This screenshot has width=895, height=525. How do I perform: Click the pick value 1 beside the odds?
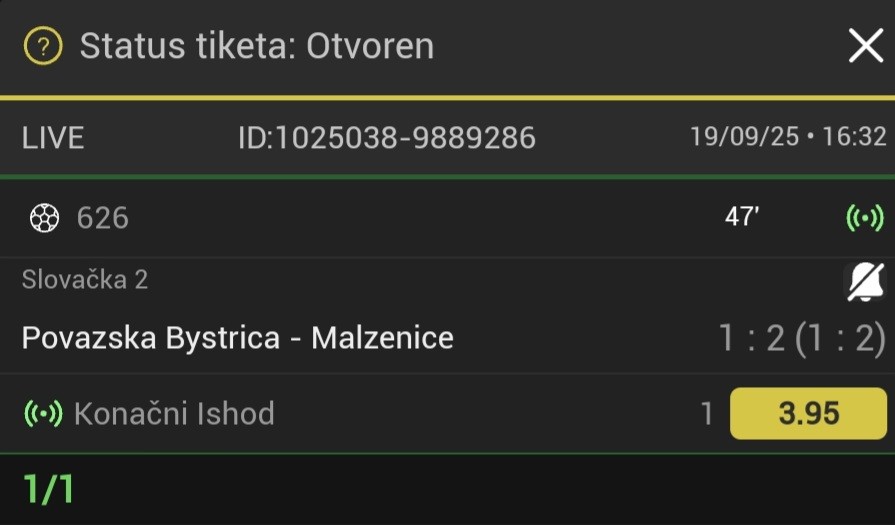click(707, 413)
